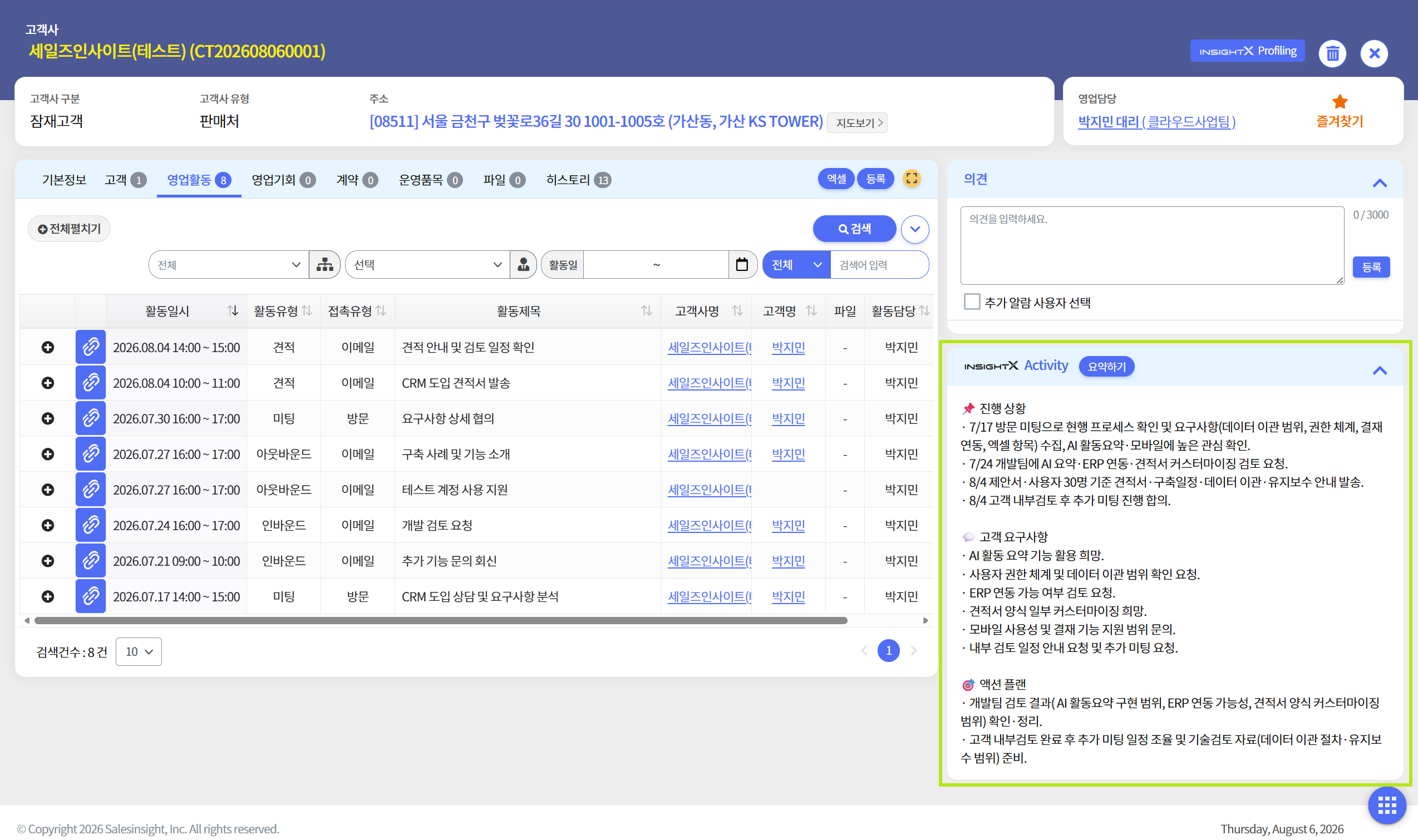Expand the 추가 기능 문의 회신 row plus icon
Image resolution: width=1418 pixels, height=840 pixels.
click(x=47, y=560)
